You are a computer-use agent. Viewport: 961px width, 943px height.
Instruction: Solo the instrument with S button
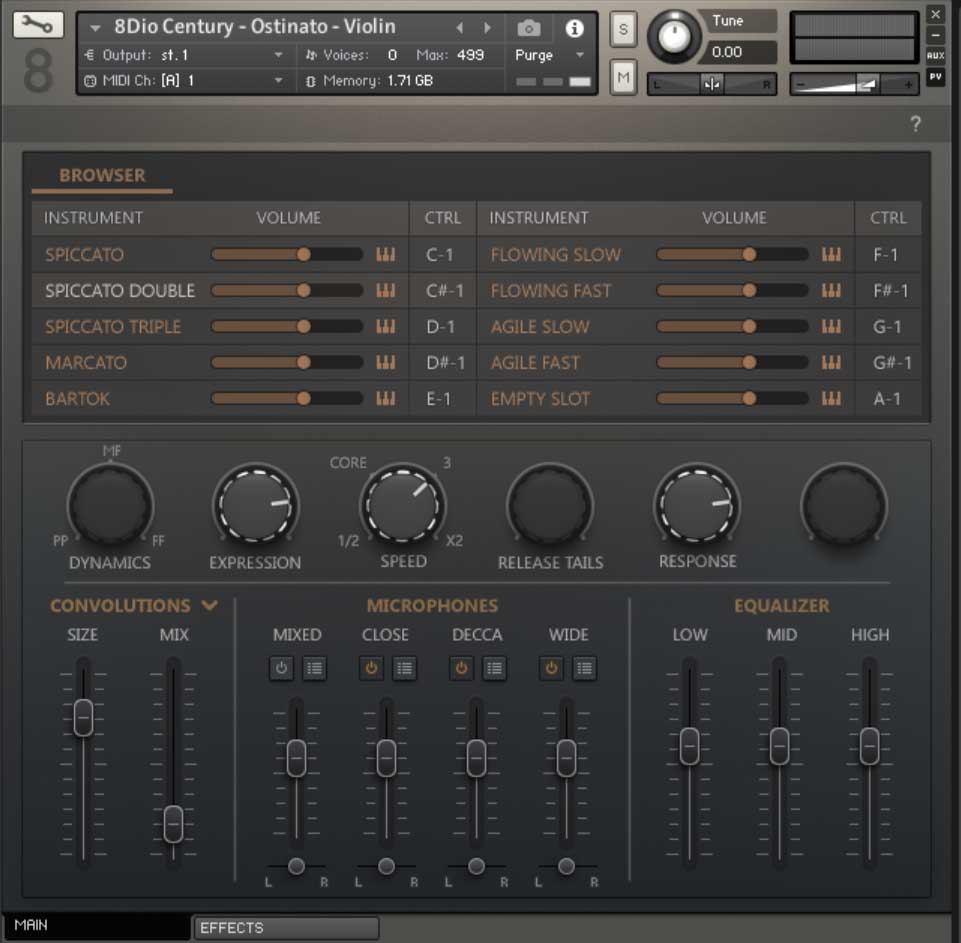(623, 29)
